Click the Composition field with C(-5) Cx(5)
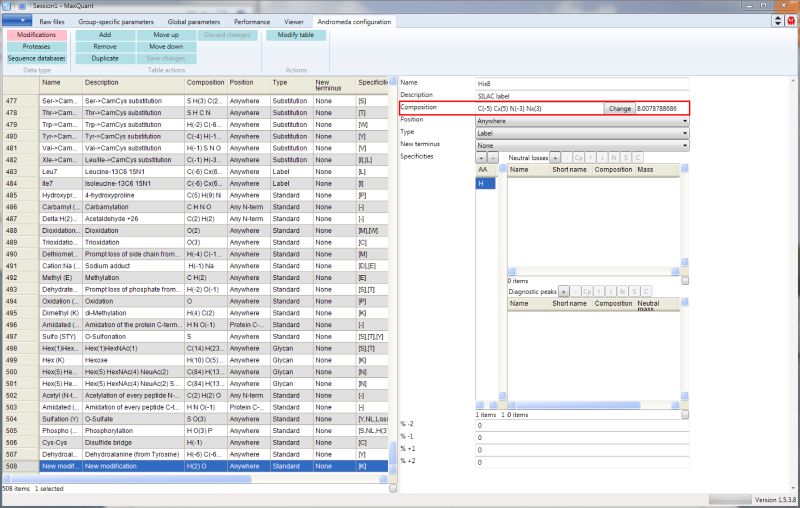Image resolution: width=800 pixels, height=508 pixels. pos(540,109)
